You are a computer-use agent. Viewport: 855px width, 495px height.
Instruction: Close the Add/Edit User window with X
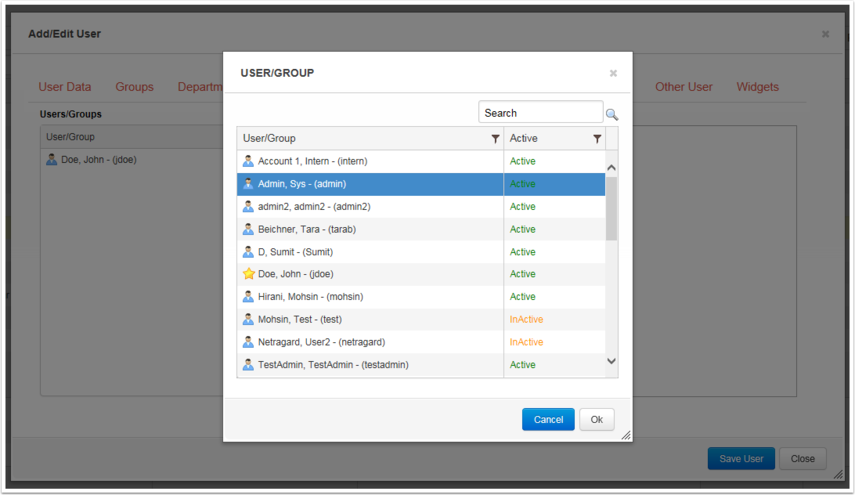point(826,34)
